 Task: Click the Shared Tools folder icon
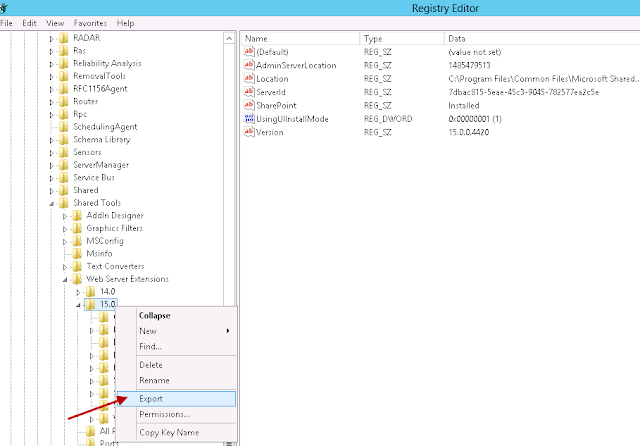tap(64, 203)
